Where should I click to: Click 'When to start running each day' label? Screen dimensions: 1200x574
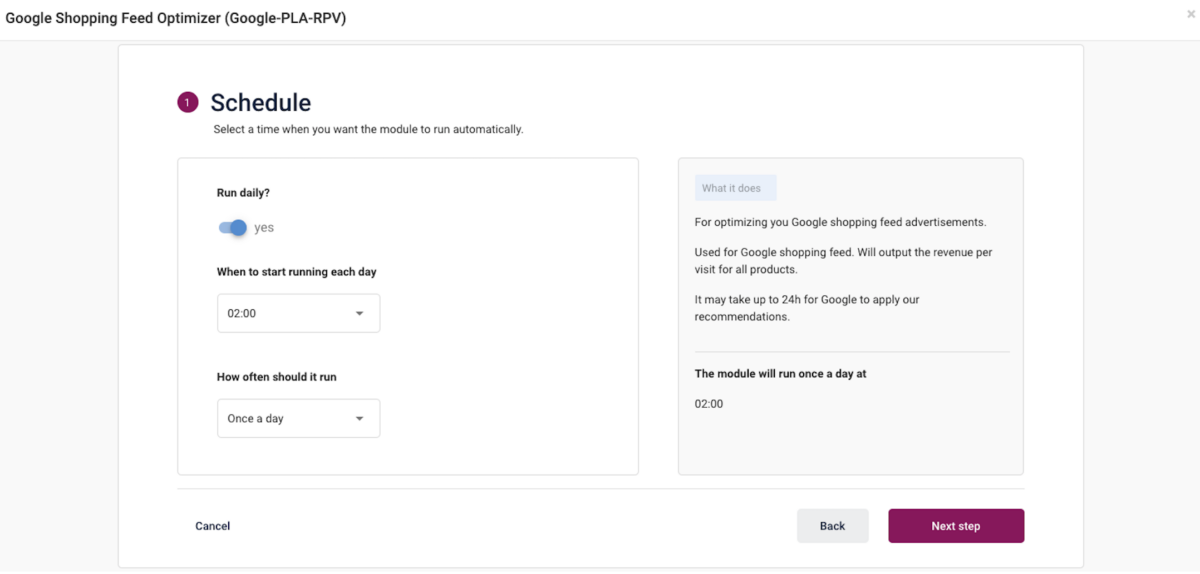click(297, 272)
